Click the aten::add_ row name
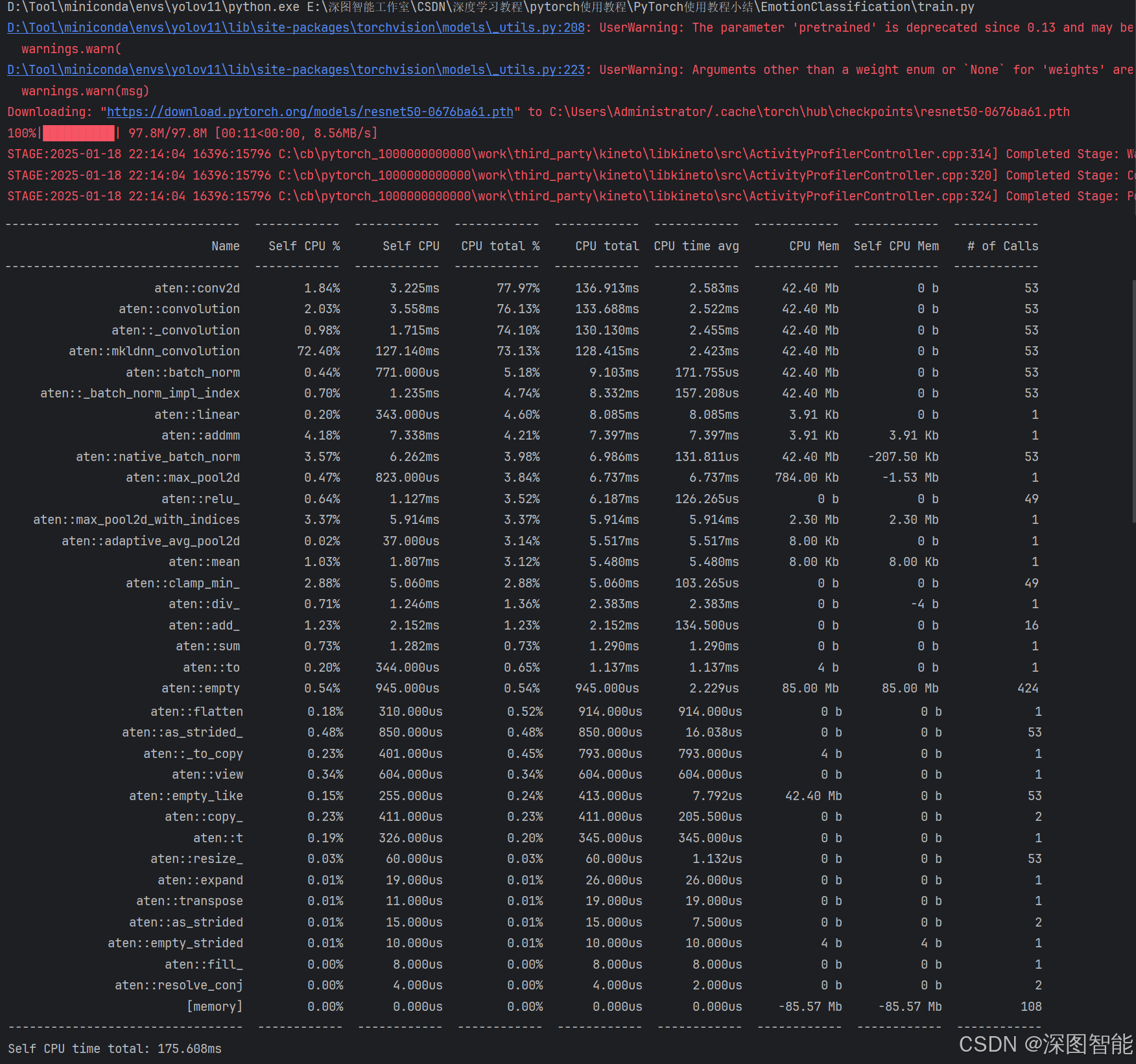Image resolution: width=1136 pixels, height=1064 pixels. (204, 626)
